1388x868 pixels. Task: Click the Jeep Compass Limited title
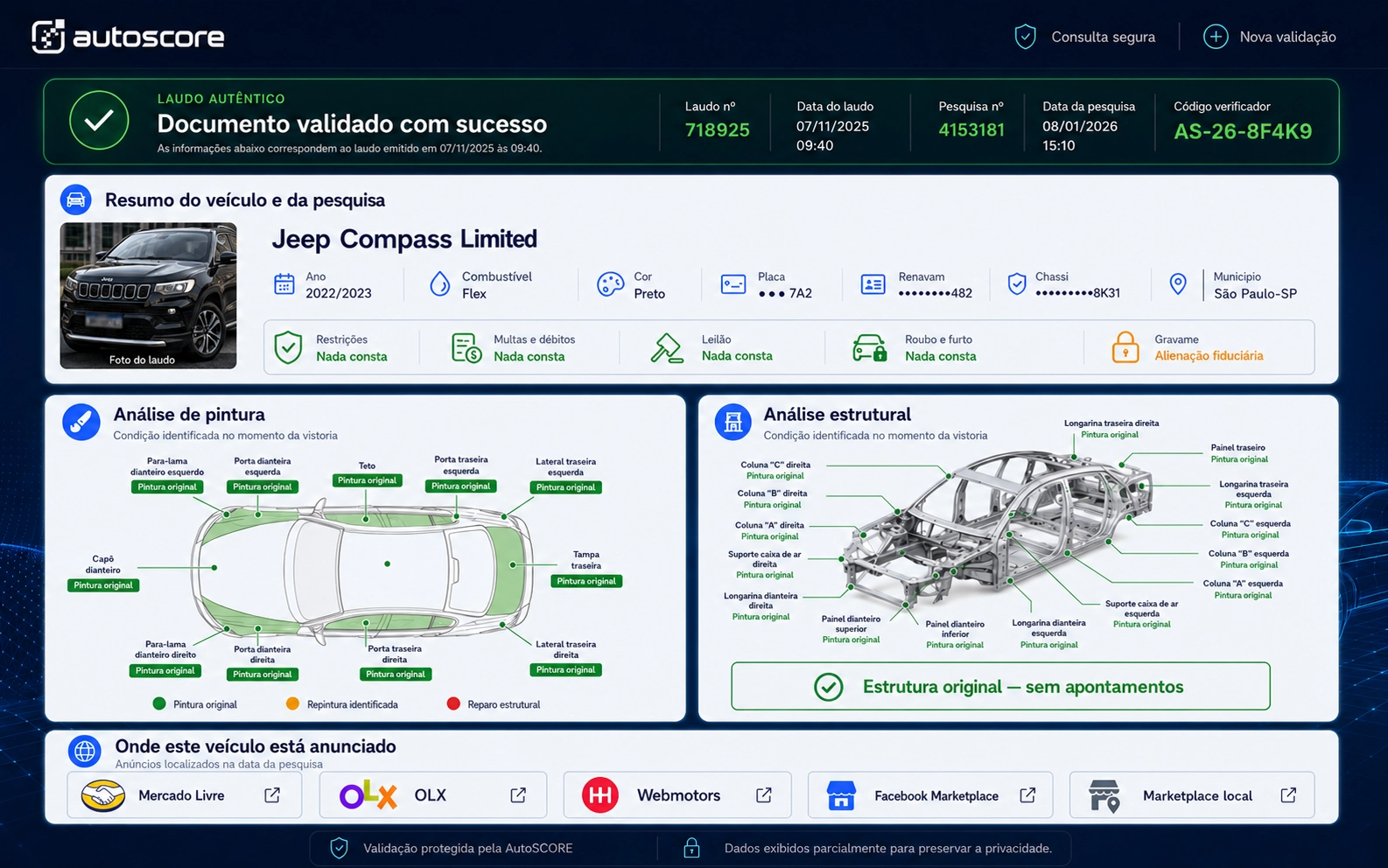coord(404,239)
